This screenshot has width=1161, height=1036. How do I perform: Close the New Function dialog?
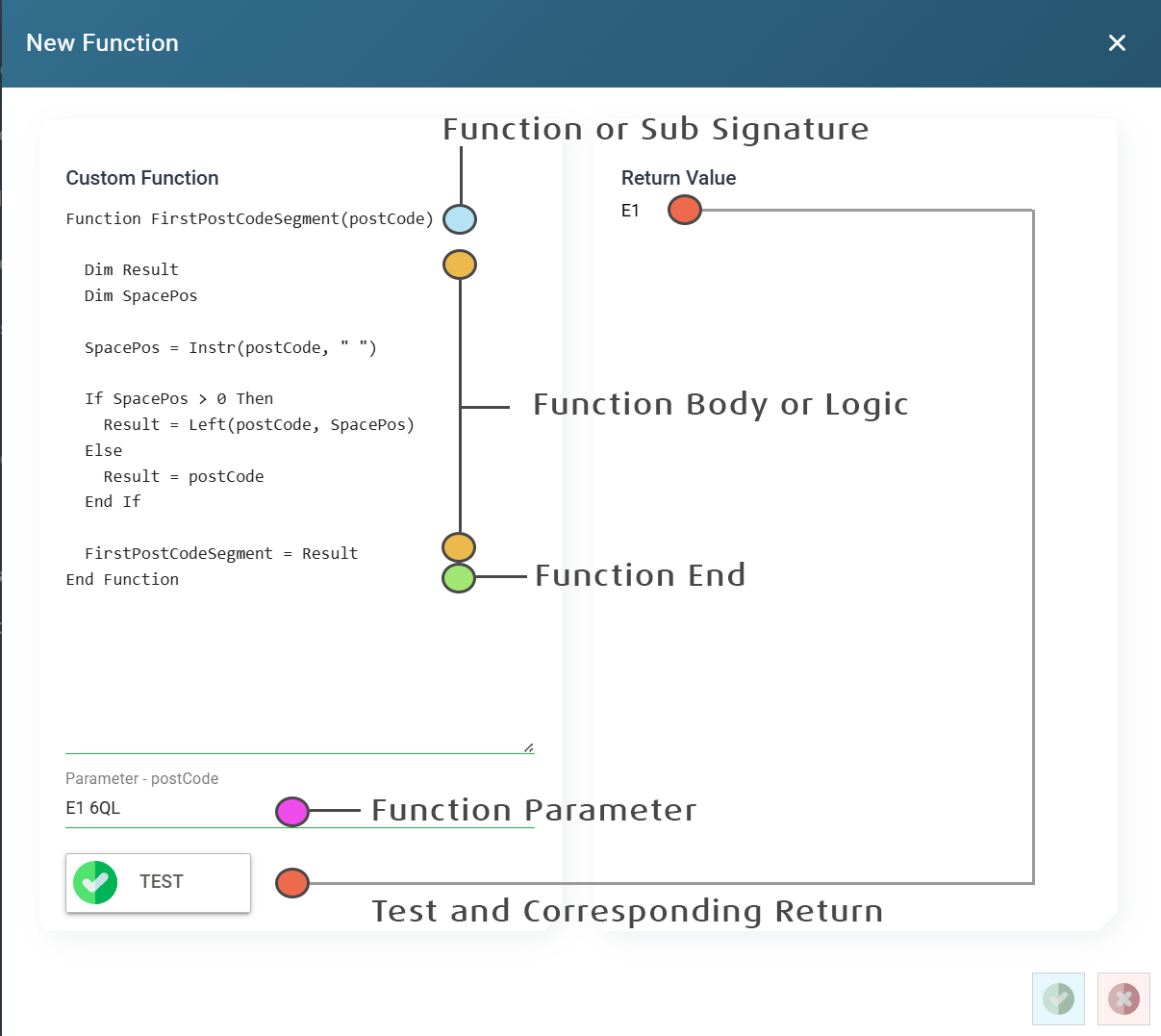[1117, 43]
